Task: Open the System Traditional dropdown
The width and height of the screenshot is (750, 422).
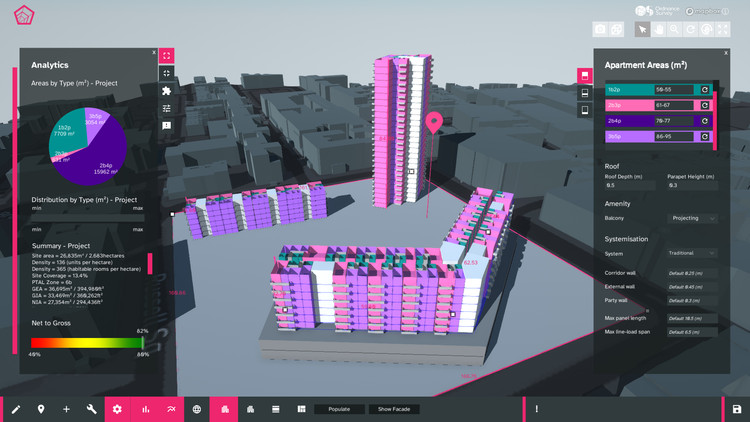Action: click(x=693, y=253)
